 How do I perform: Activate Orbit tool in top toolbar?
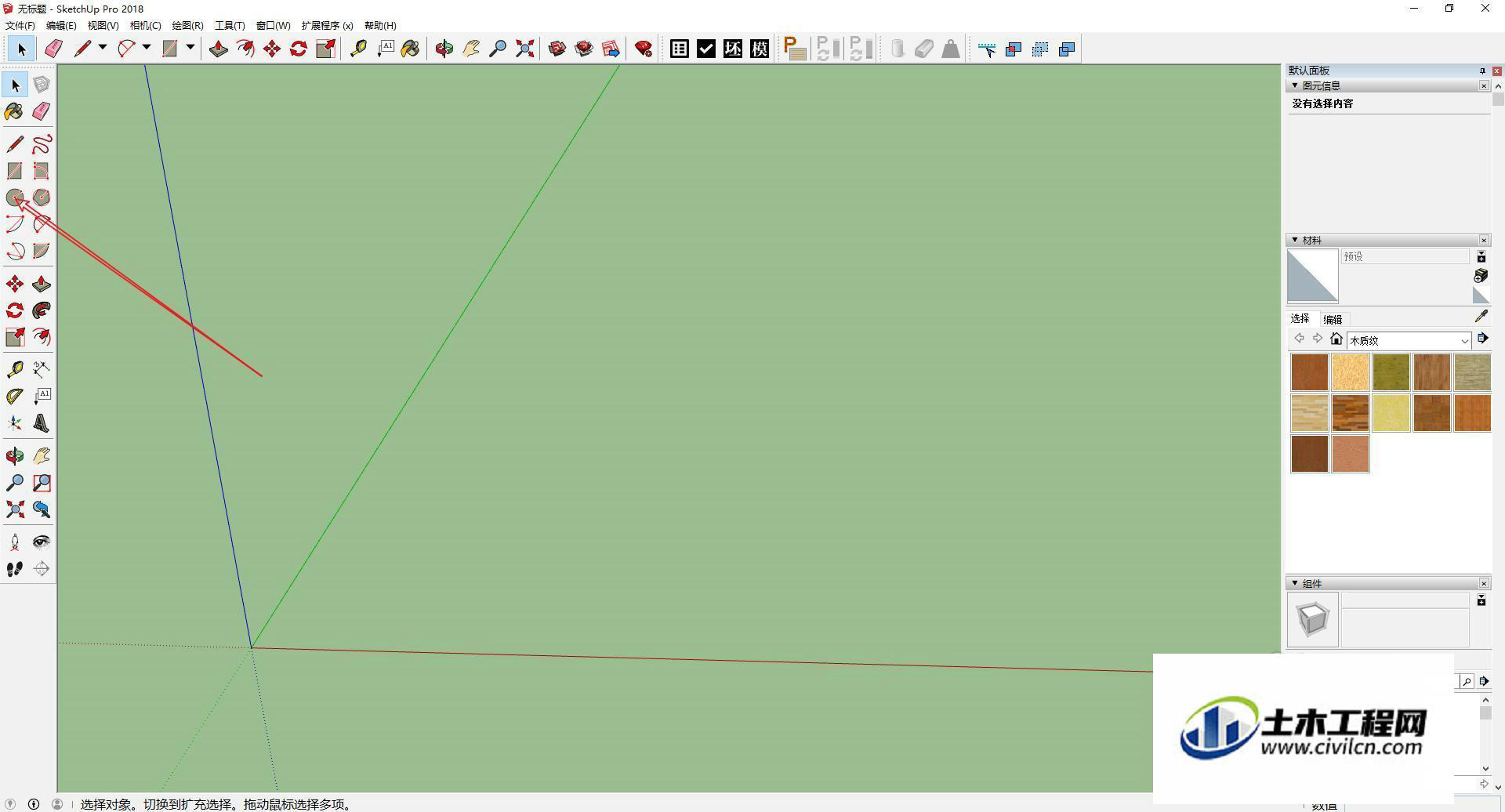point(444,49)
